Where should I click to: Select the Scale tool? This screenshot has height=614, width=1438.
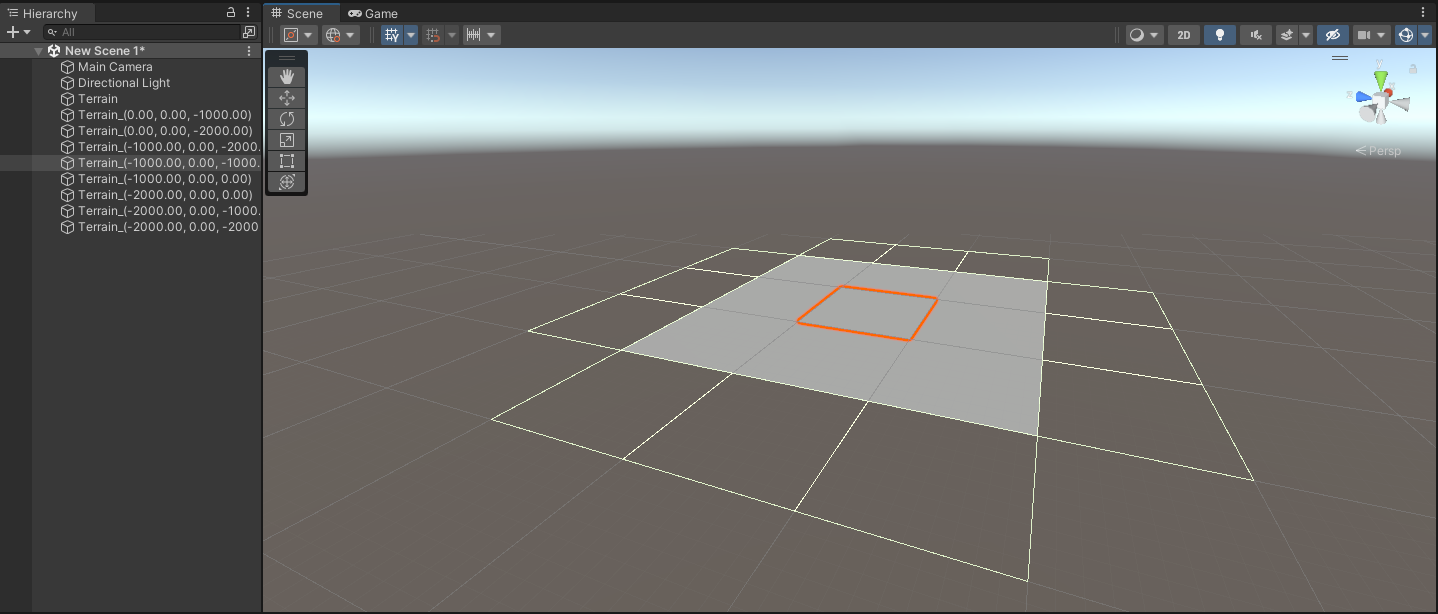pyautogui.click(x=287, y=140)
